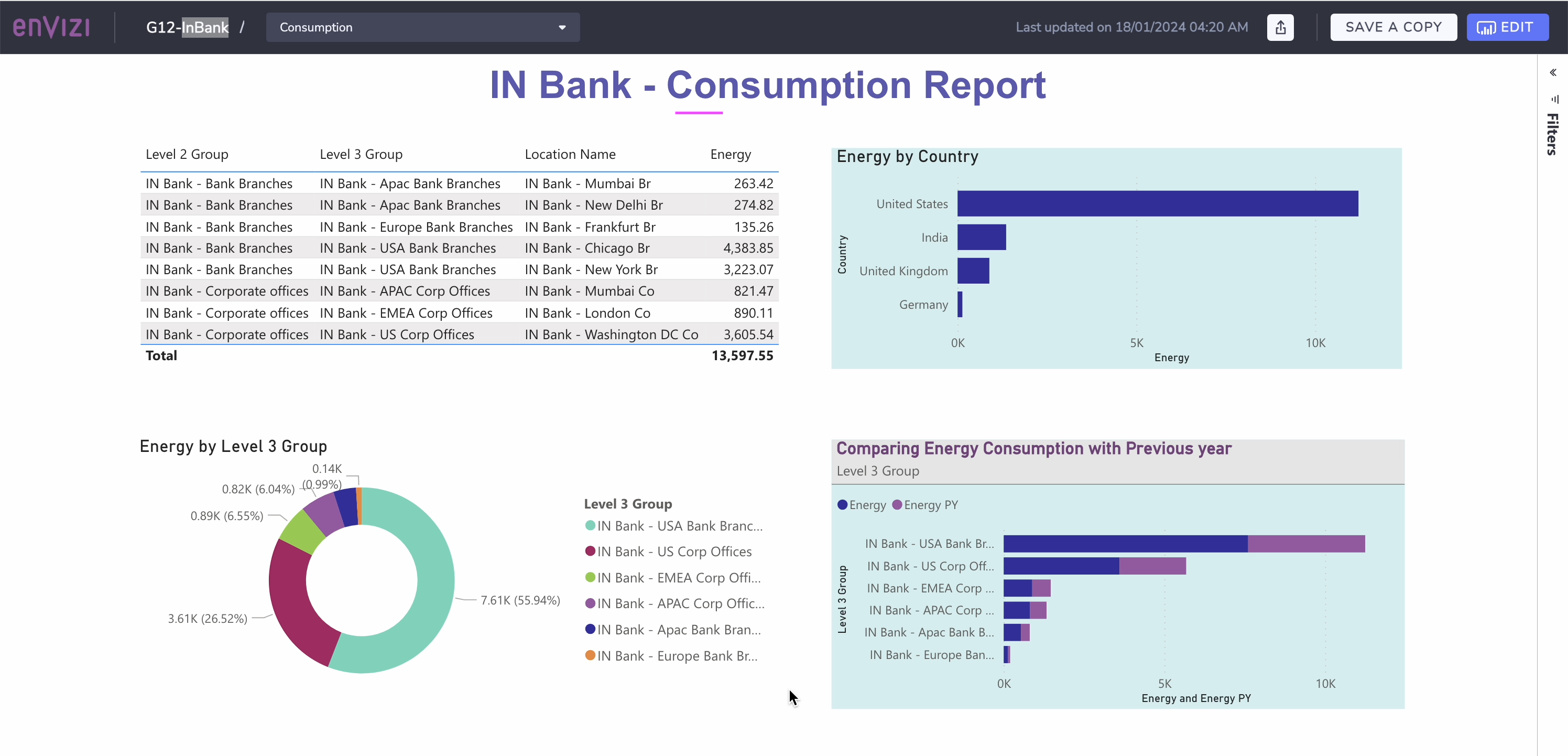This screenshot has height=756, width=1568.
Task: Open the Filters pane via filter icon
Action: coord(1554,99)
